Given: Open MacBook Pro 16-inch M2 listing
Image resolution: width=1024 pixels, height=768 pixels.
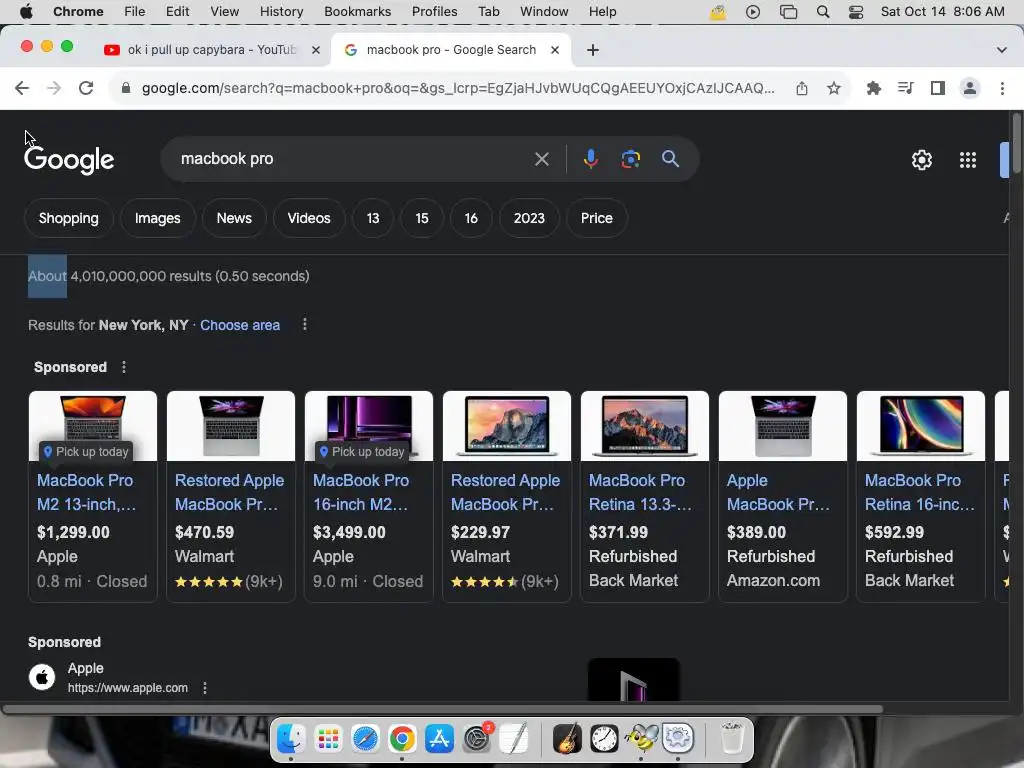Looking at the screenshot, I should click(361, 492).
